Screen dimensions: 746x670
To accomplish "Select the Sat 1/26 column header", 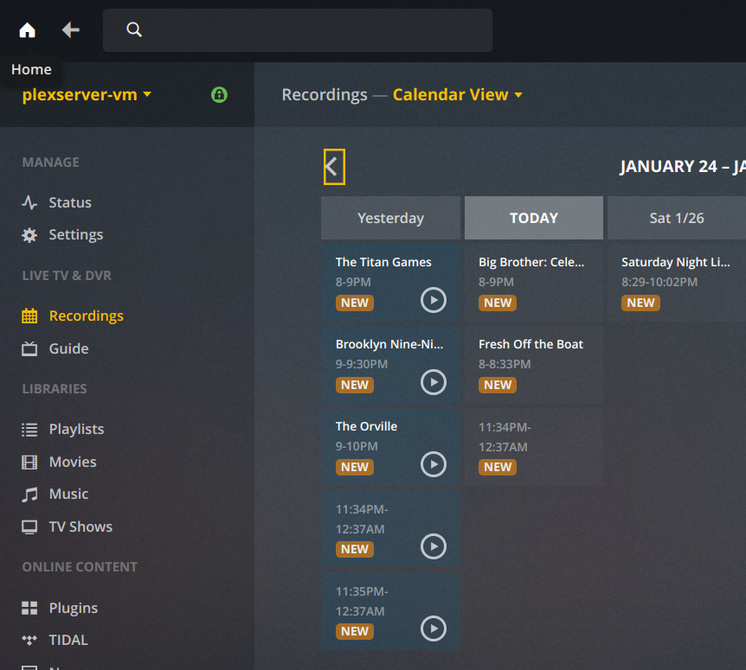I will pyautogui.click(x=677, y=218).
